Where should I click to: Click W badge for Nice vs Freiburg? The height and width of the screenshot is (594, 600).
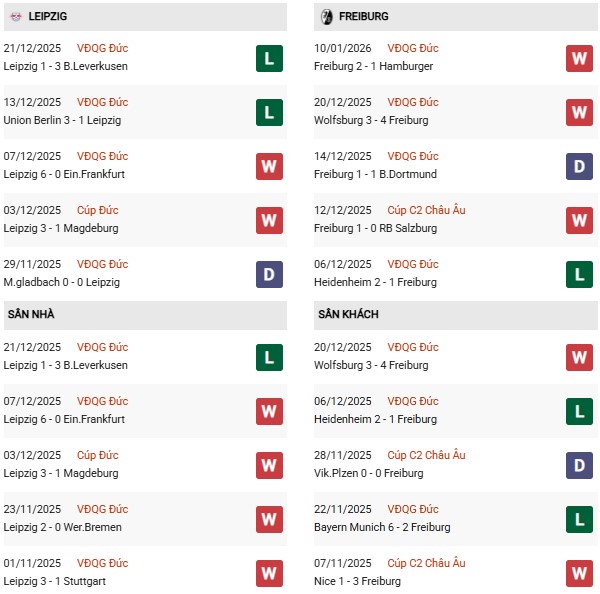pyautogui.click(x=579, y=573)
